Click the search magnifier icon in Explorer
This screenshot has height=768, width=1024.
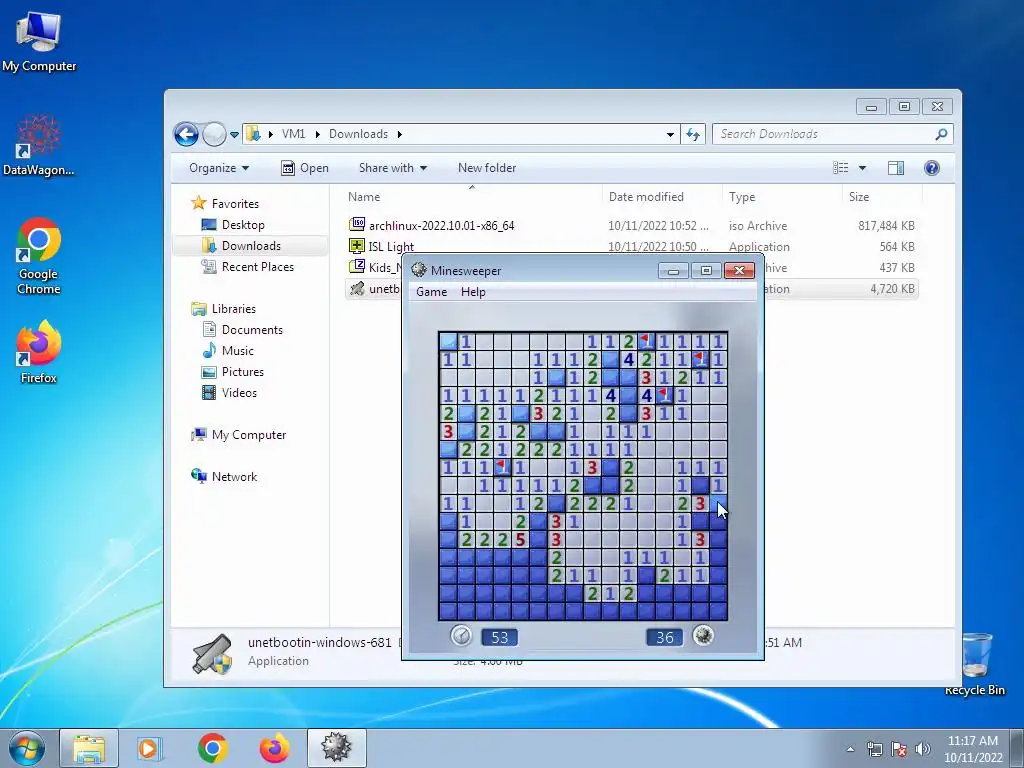(941, 134)
